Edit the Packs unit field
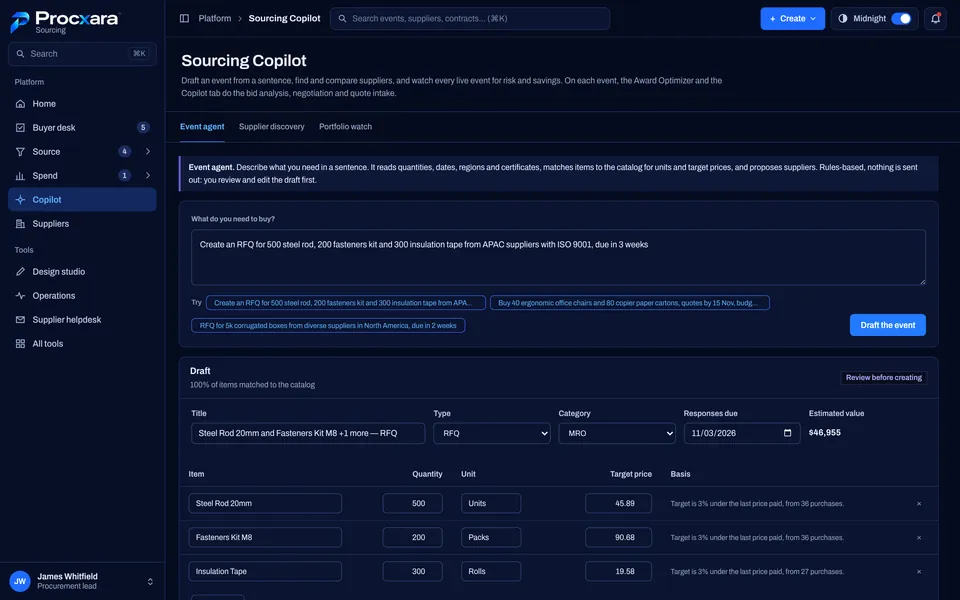 [491, 538]
